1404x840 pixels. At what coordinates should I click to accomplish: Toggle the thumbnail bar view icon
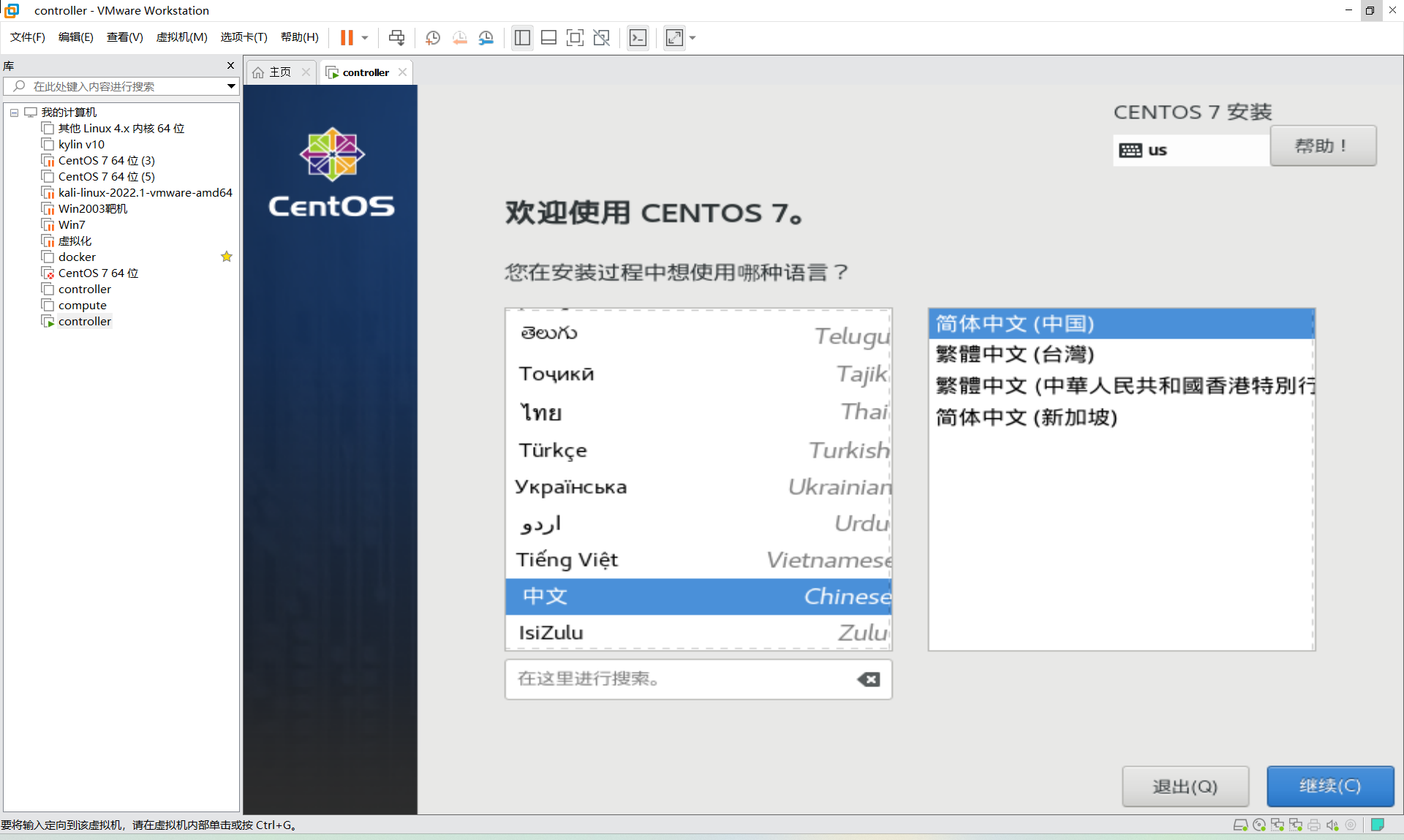click(548, 37)
